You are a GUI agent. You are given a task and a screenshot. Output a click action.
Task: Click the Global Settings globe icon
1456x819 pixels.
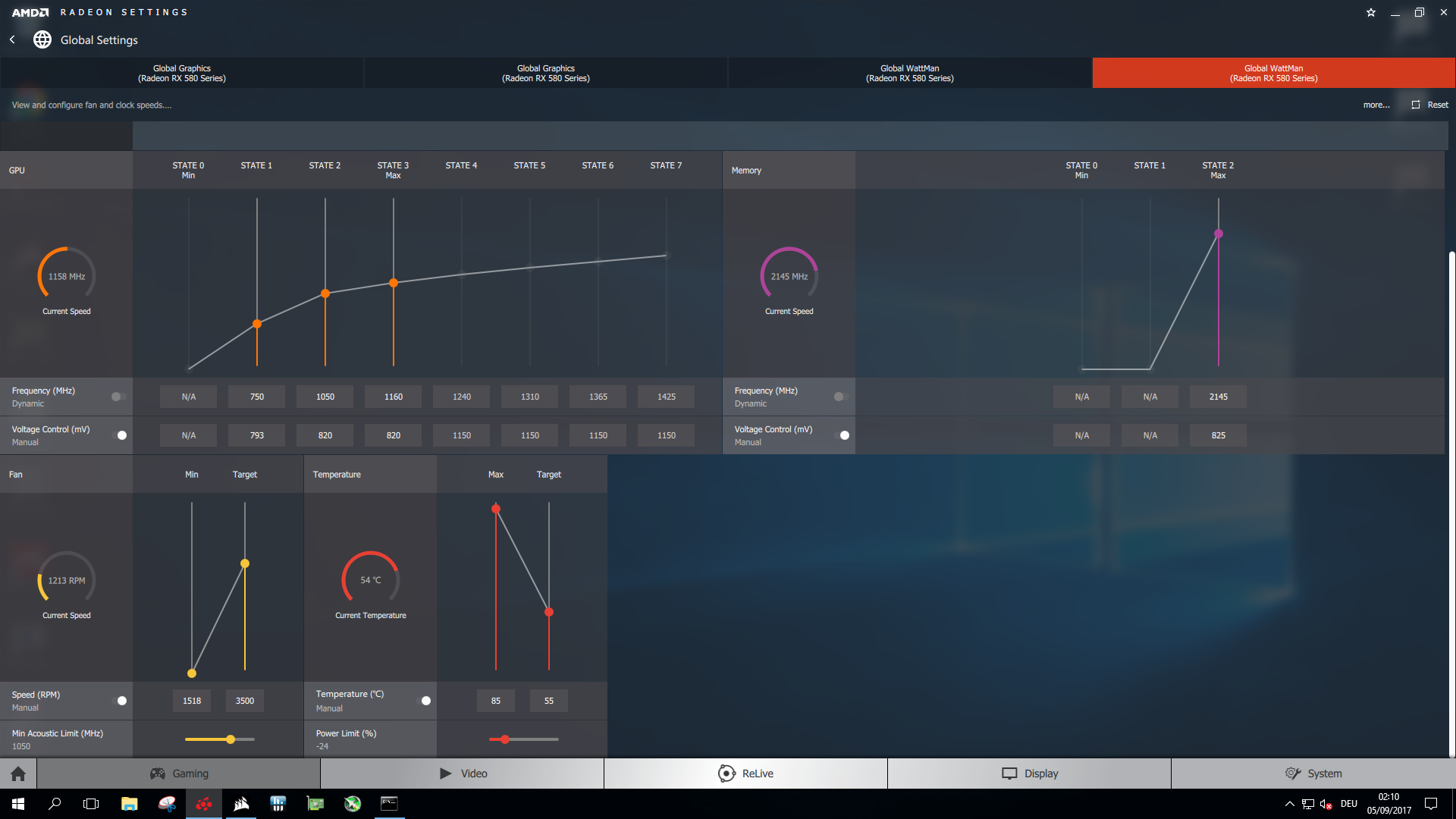(x=42, y=39)
